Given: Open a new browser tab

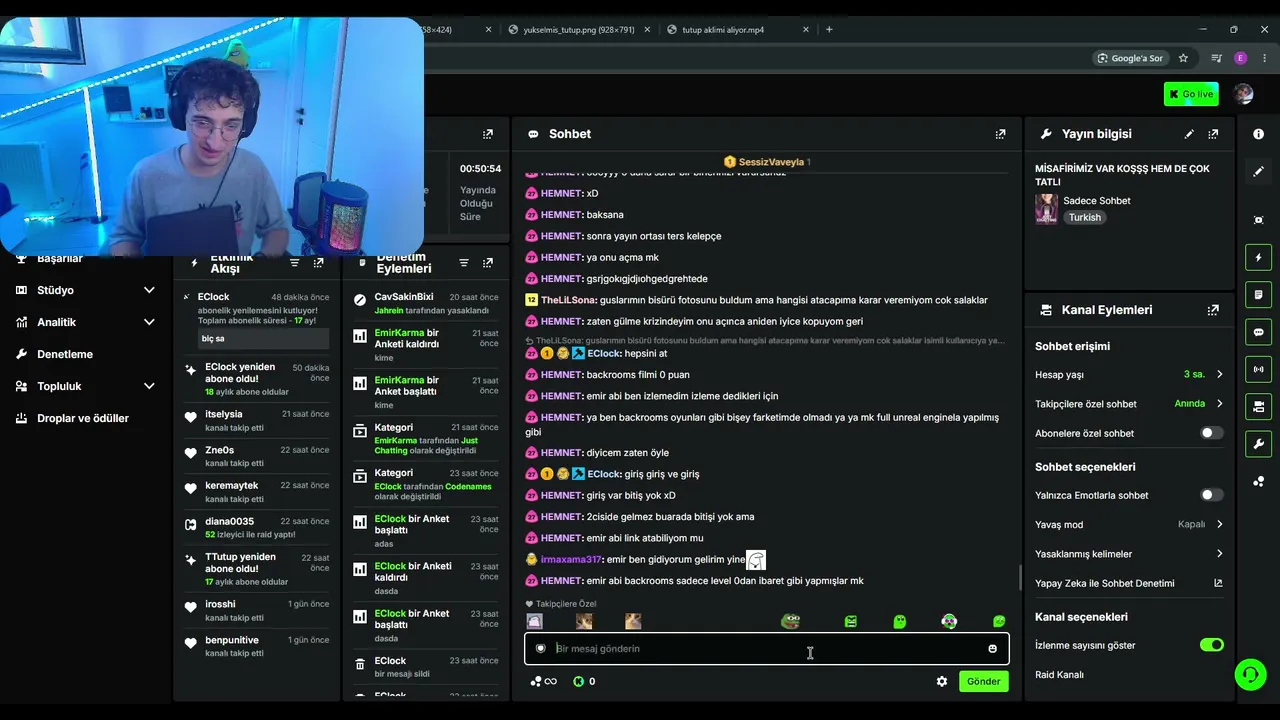Looking at the screenshot, I should tap(829, 30).
